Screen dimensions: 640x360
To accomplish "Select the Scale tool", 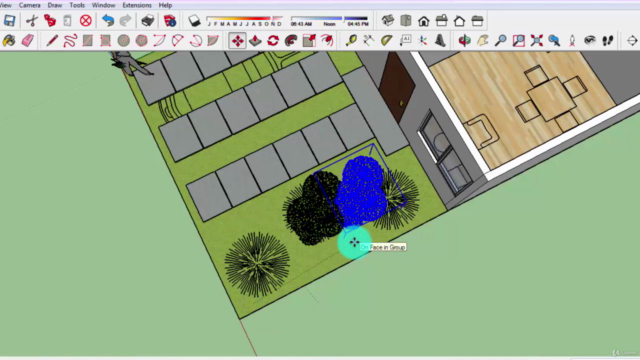I will 309,41.
